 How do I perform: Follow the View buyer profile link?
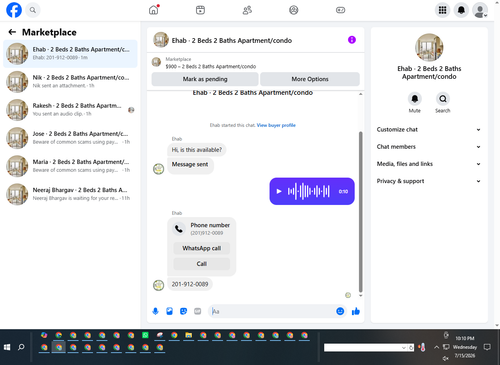pos(276,125)
